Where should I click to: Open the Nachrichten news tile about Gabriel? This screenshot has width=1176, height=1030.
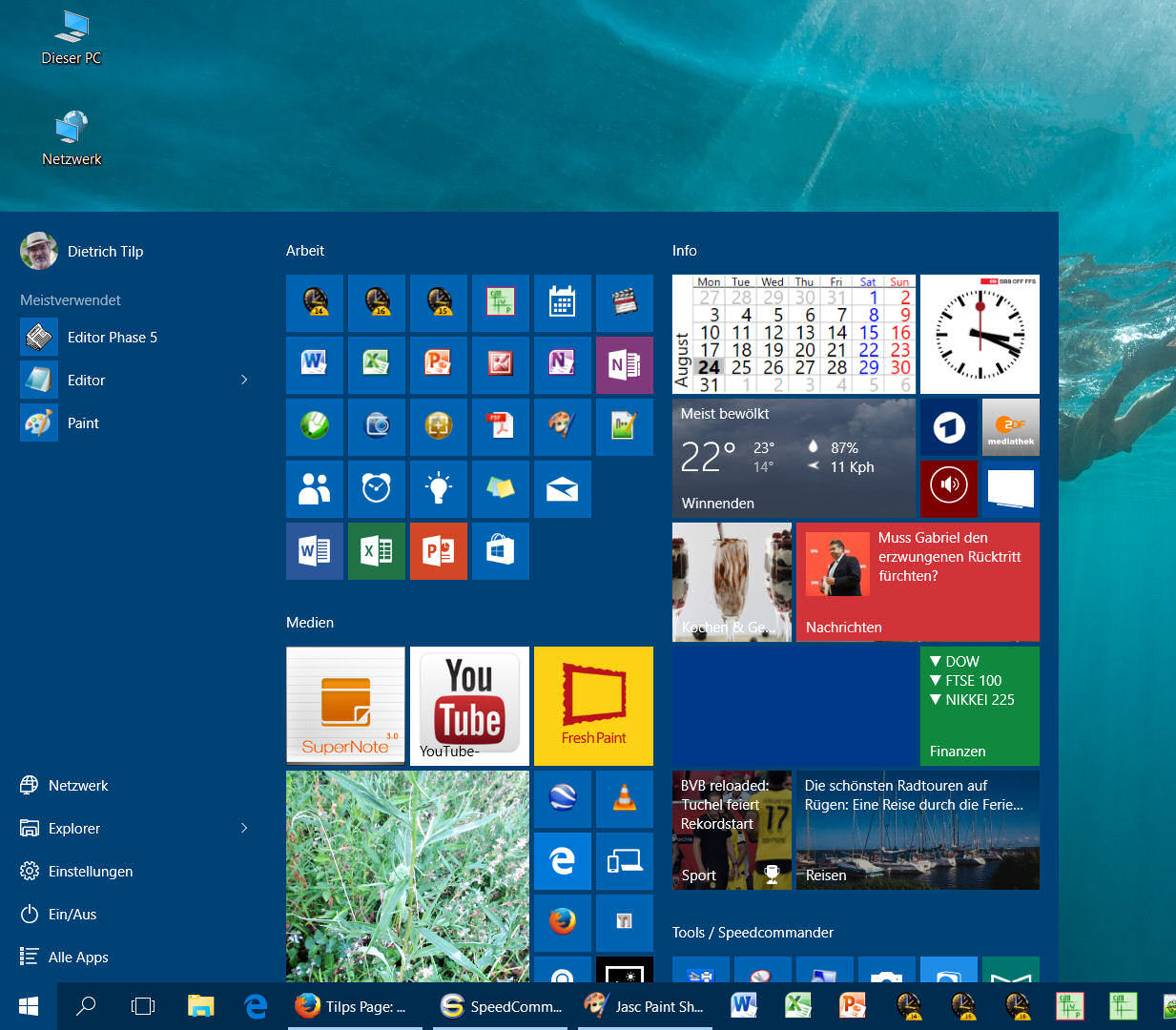pyautogui.click(x=917, y=581)
